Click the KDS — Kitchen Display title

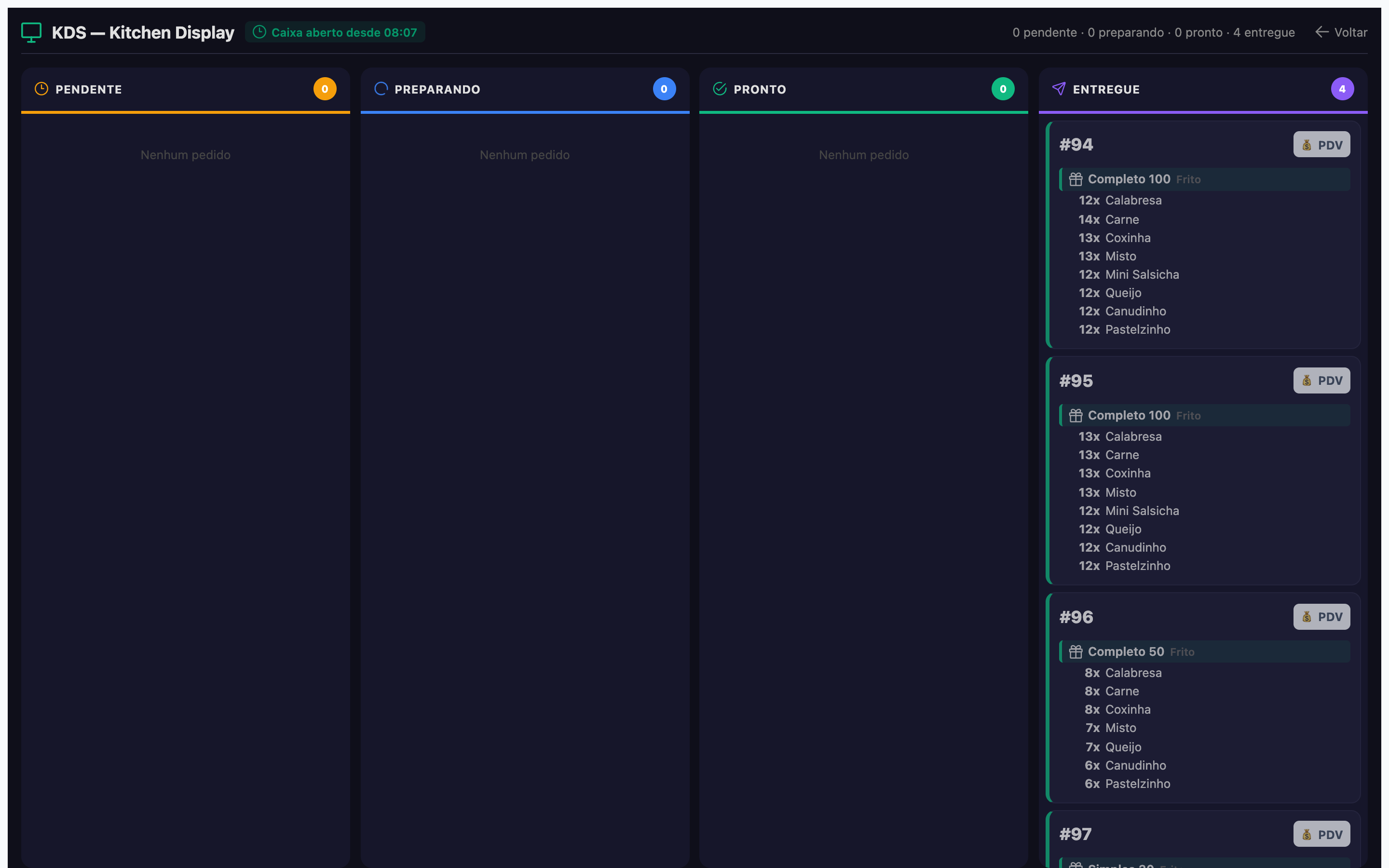(143, 32)
